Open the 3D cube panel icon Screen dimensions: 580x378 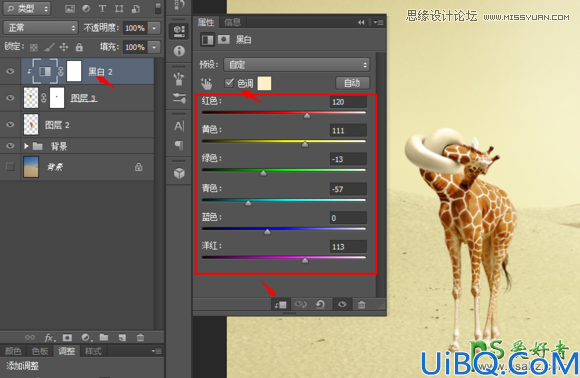pyautogui.click(x=179, y=173)
